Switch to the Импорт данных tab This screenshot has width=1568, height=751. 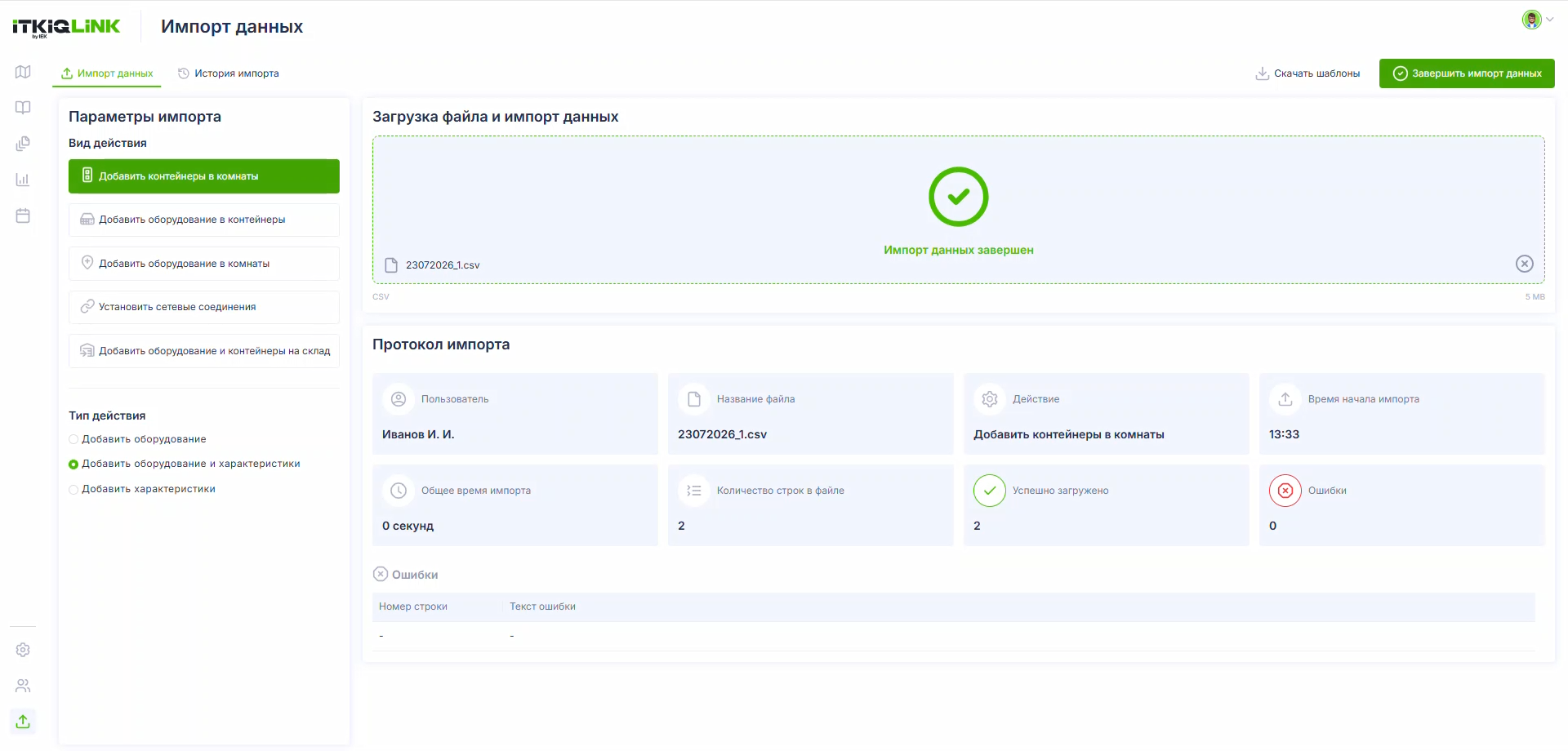pos(107,73)
